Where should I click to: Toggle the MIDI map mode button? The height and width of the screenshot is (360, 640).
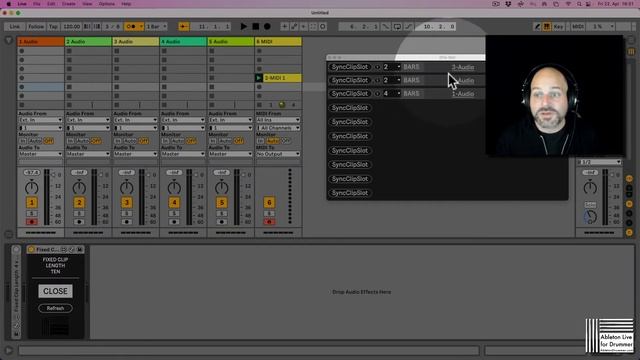[x=578, y=27]
